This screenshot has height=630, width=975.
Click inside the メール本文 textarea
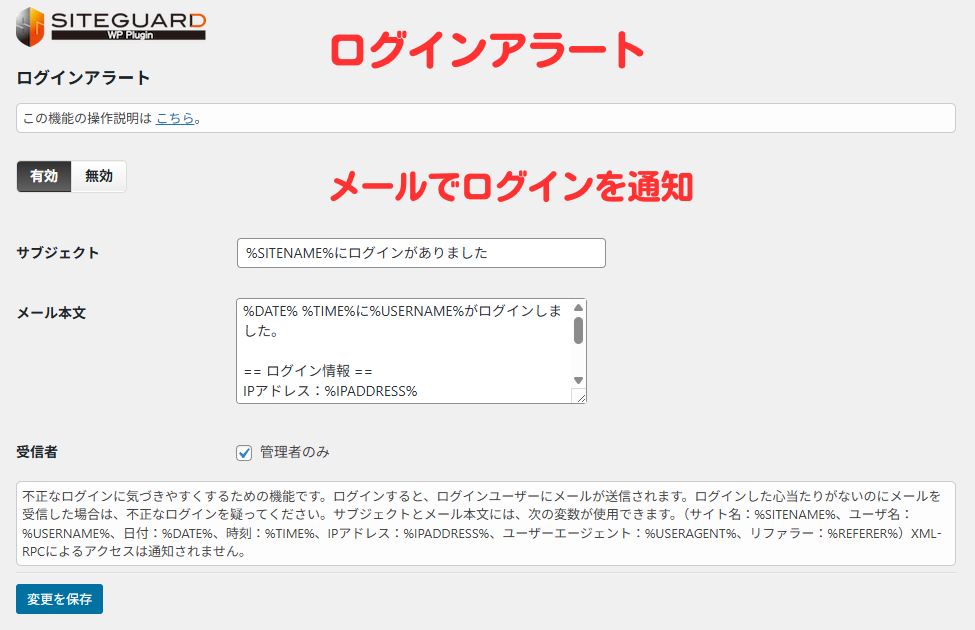pos(400,350)
